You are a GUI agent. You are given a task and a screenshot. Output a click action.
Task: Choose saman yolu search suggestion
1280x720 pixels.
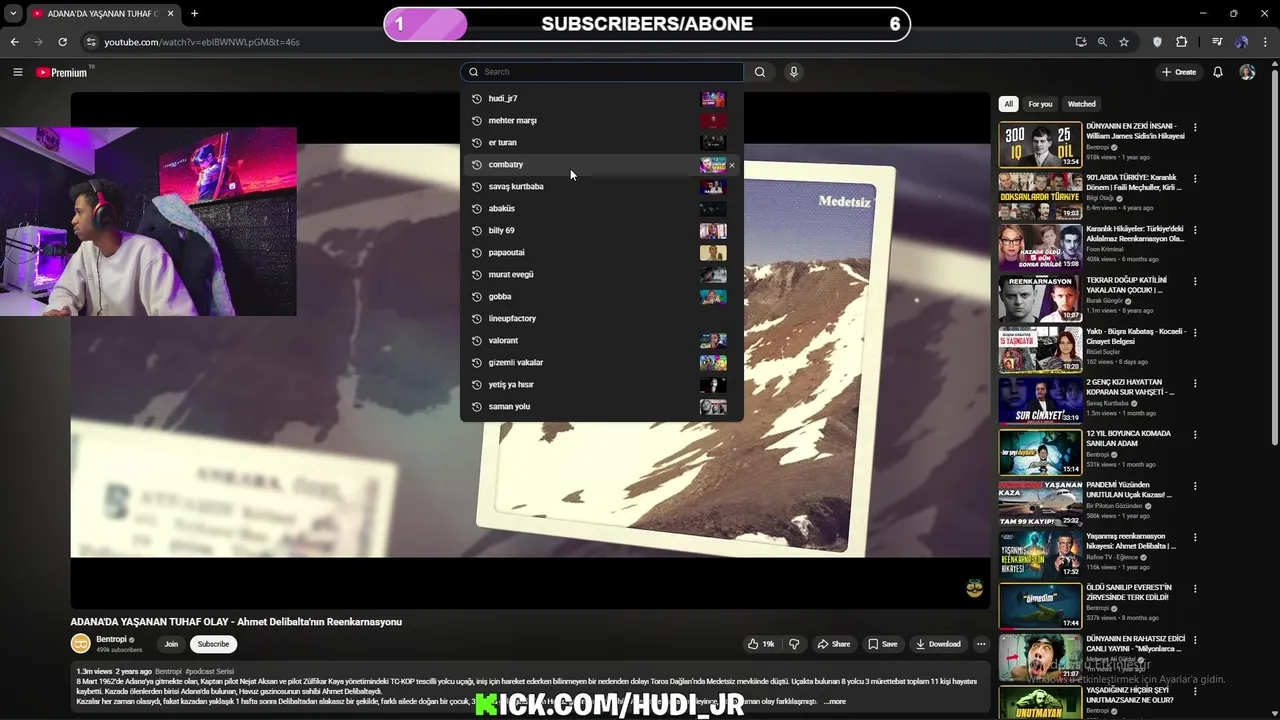[x=602, y=406]
